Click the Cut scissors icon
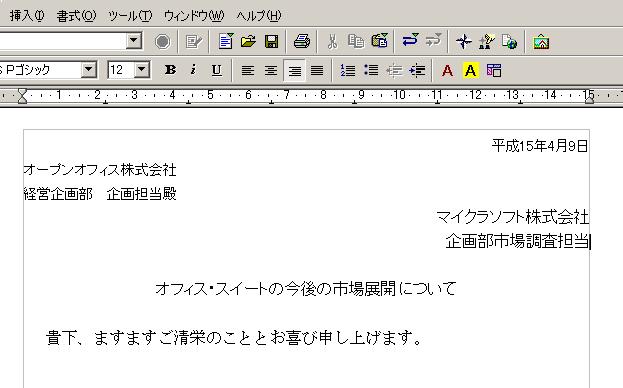This screenshot has width=623, height=388. 333,41
